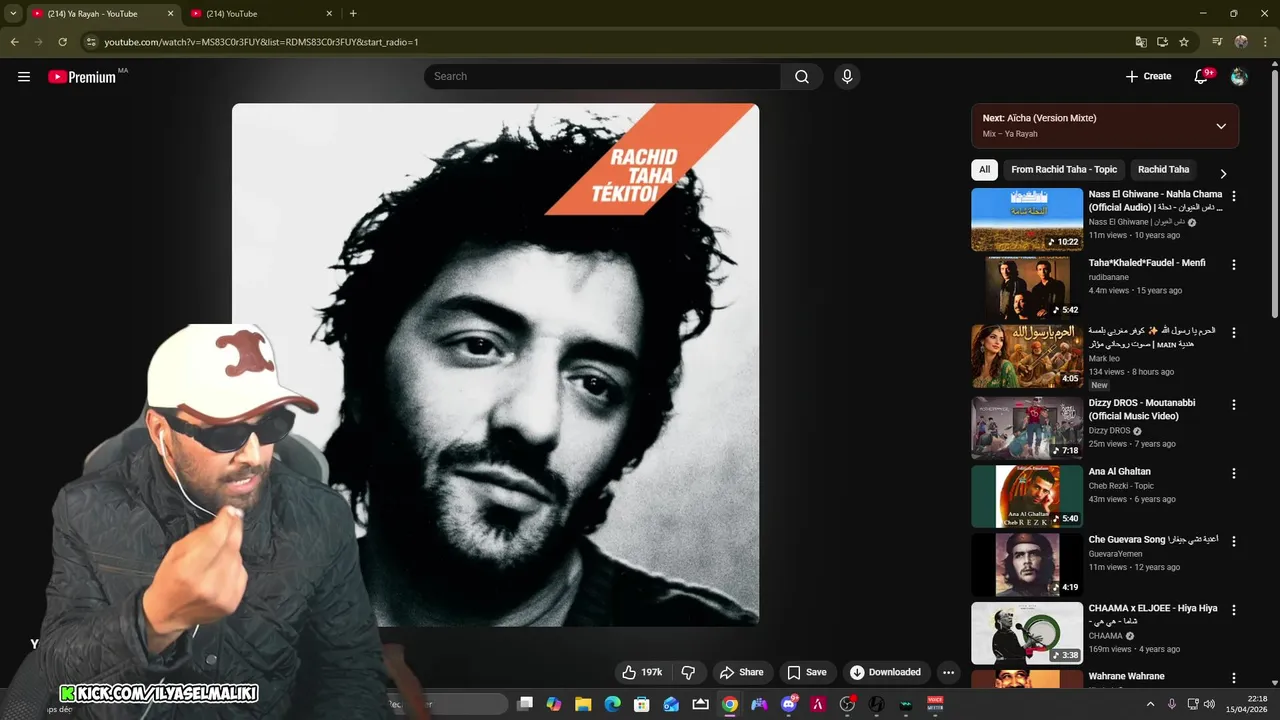Select the Rachid Taha filter chip
Viewport: 1280px width, 720px height.
pyautogui.click(x=1164, y=170)
